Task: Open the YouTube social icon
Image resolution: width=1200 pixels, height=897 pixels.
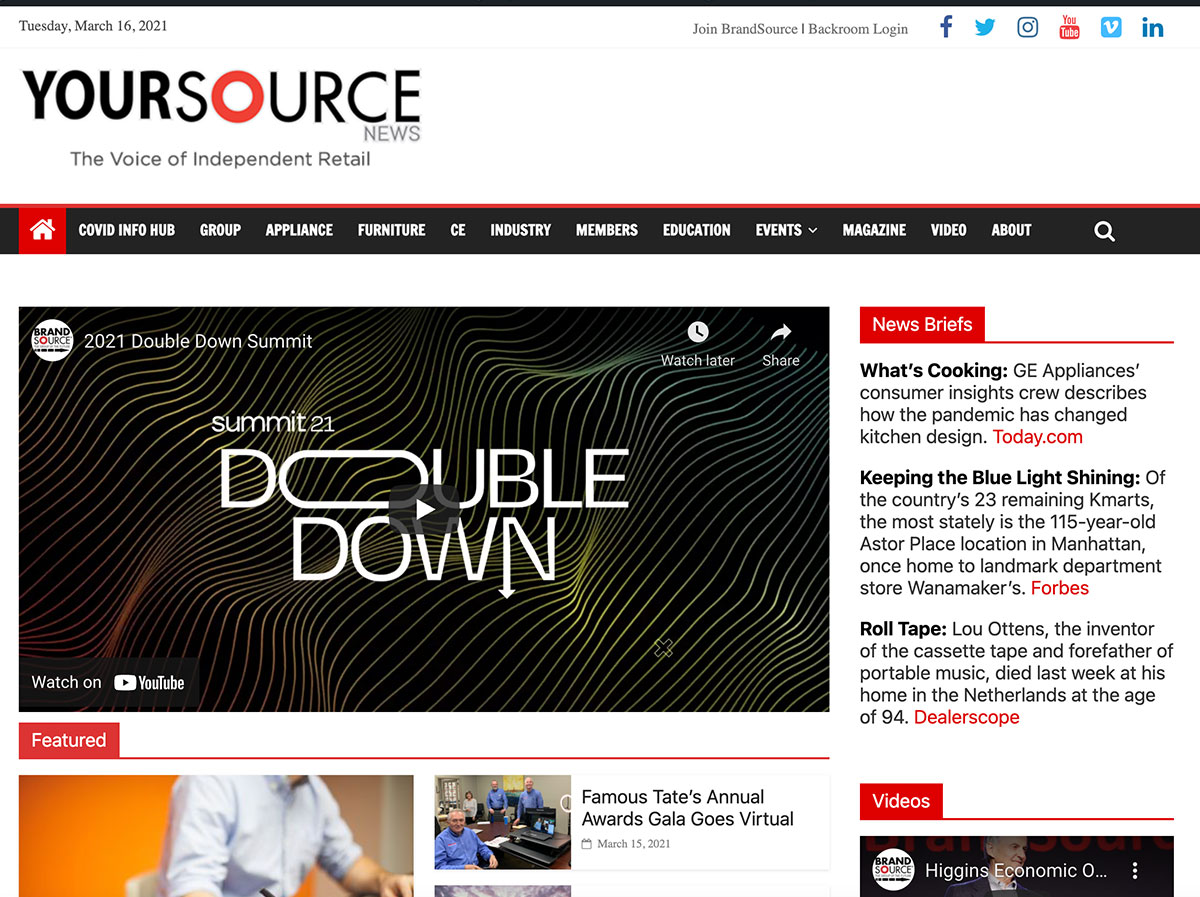Action: coord(1069,27)
